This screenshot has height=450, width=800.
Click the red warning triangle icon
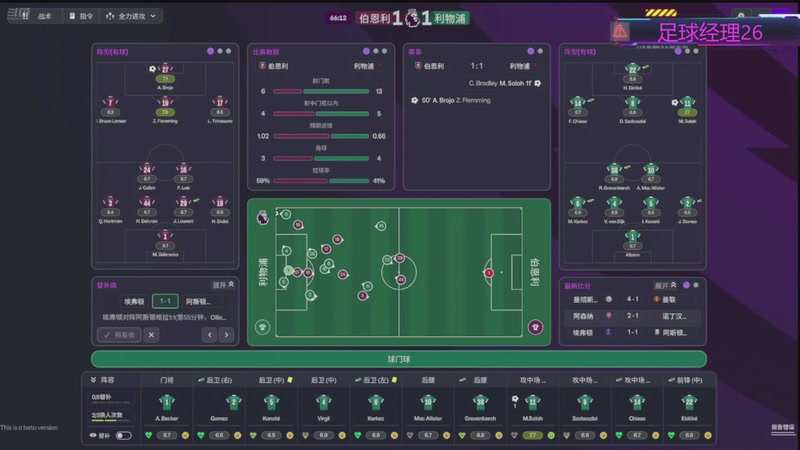[x=620, y=32]
